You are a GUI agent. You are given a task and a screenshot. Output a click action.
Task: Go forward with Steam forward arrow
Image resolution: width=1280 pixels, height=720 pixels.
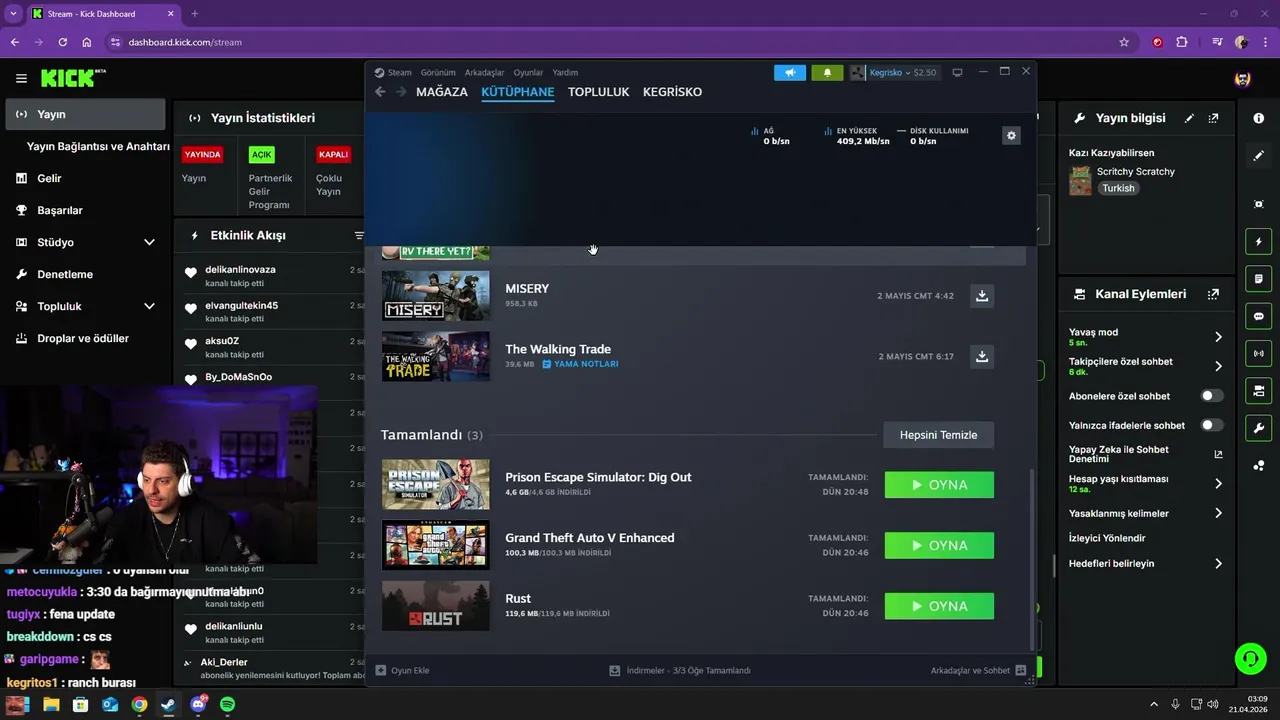pyautogui.click(x=400, y=92)
